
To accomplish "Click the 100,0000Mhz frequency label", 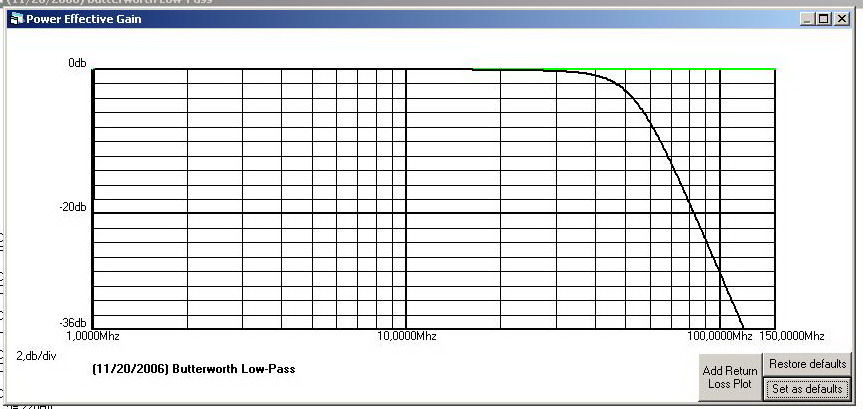I will pyautogui.click(x=719, y=336).
